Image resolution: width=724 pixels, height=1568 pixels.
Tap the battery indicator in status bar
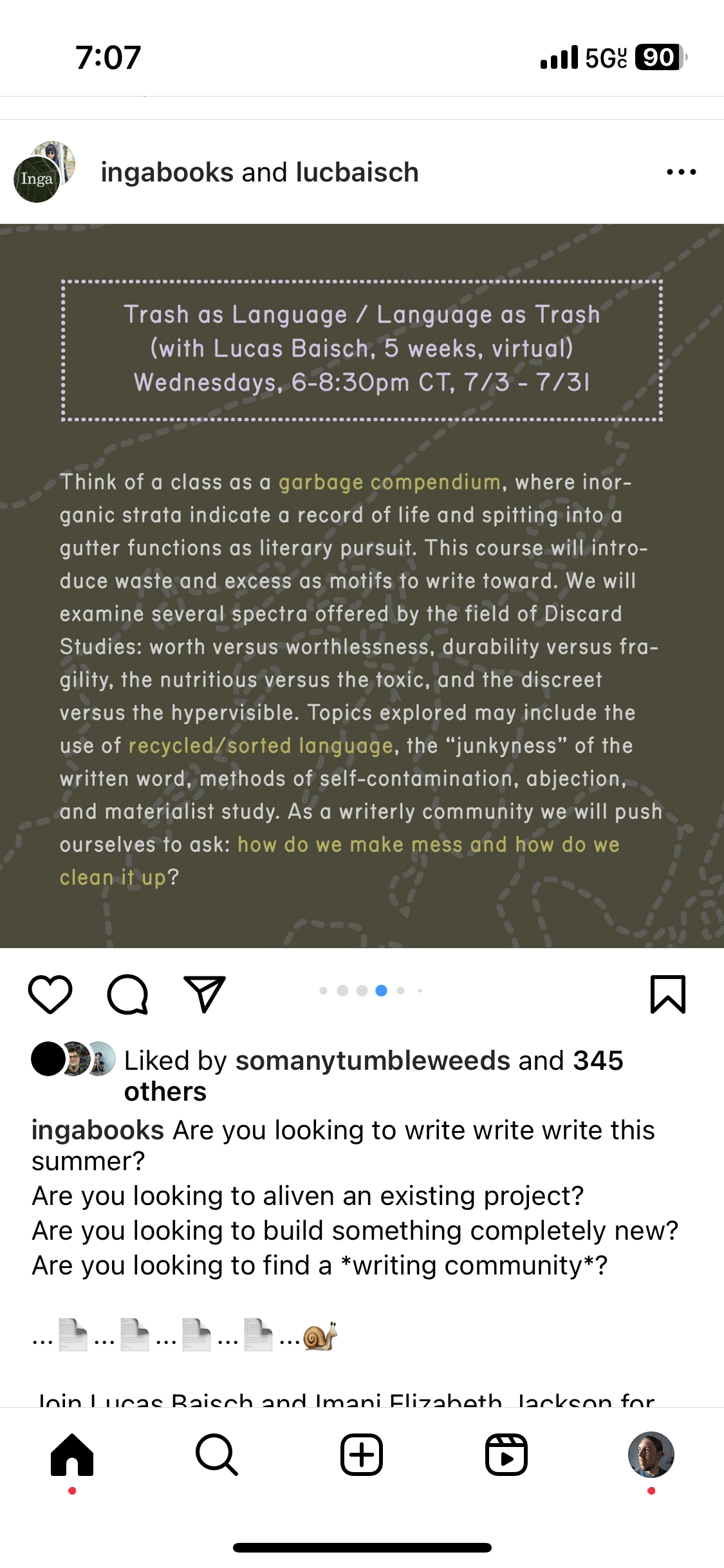click(x=660, y=57)
